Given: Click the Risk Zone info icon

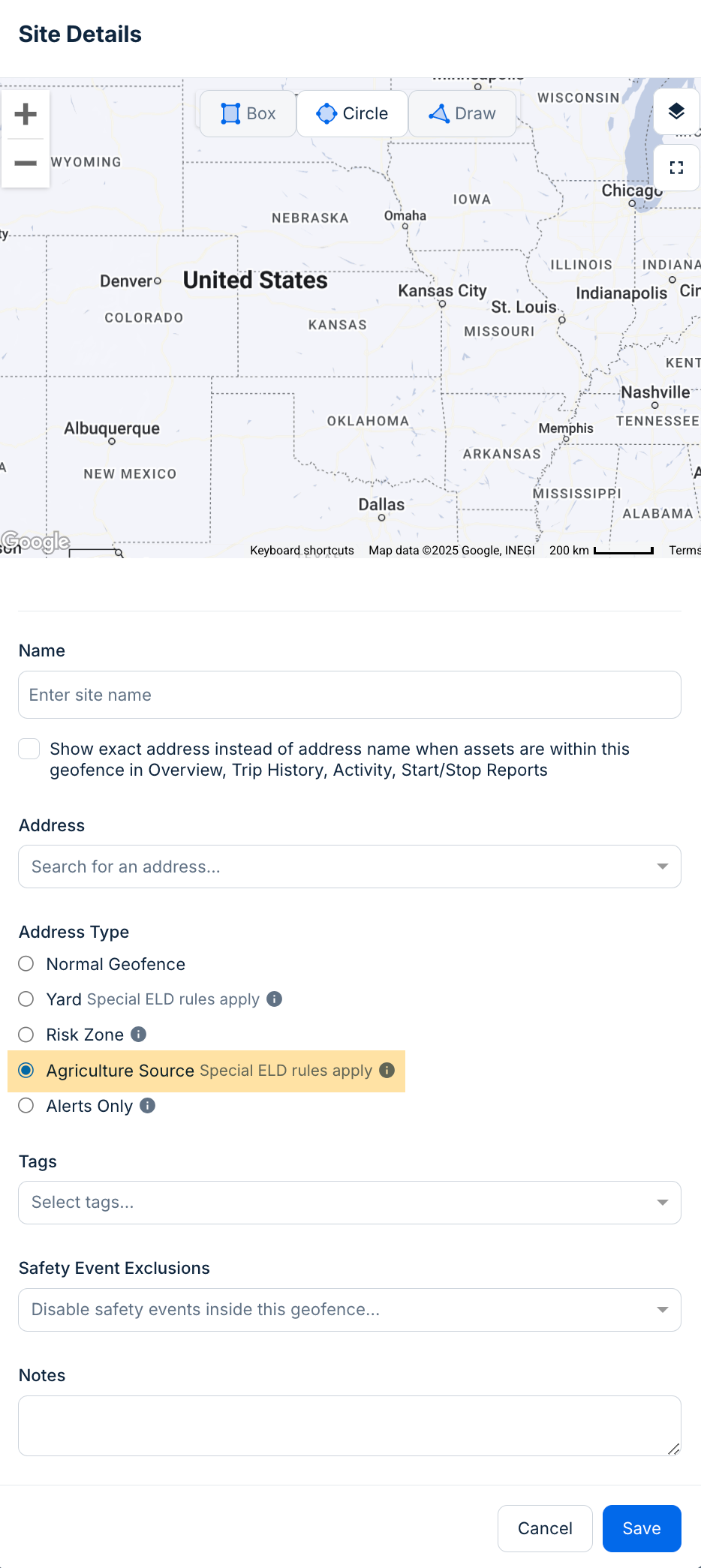Looking at the screenshot, I should pyautogui.click(x=139, y=1035).
